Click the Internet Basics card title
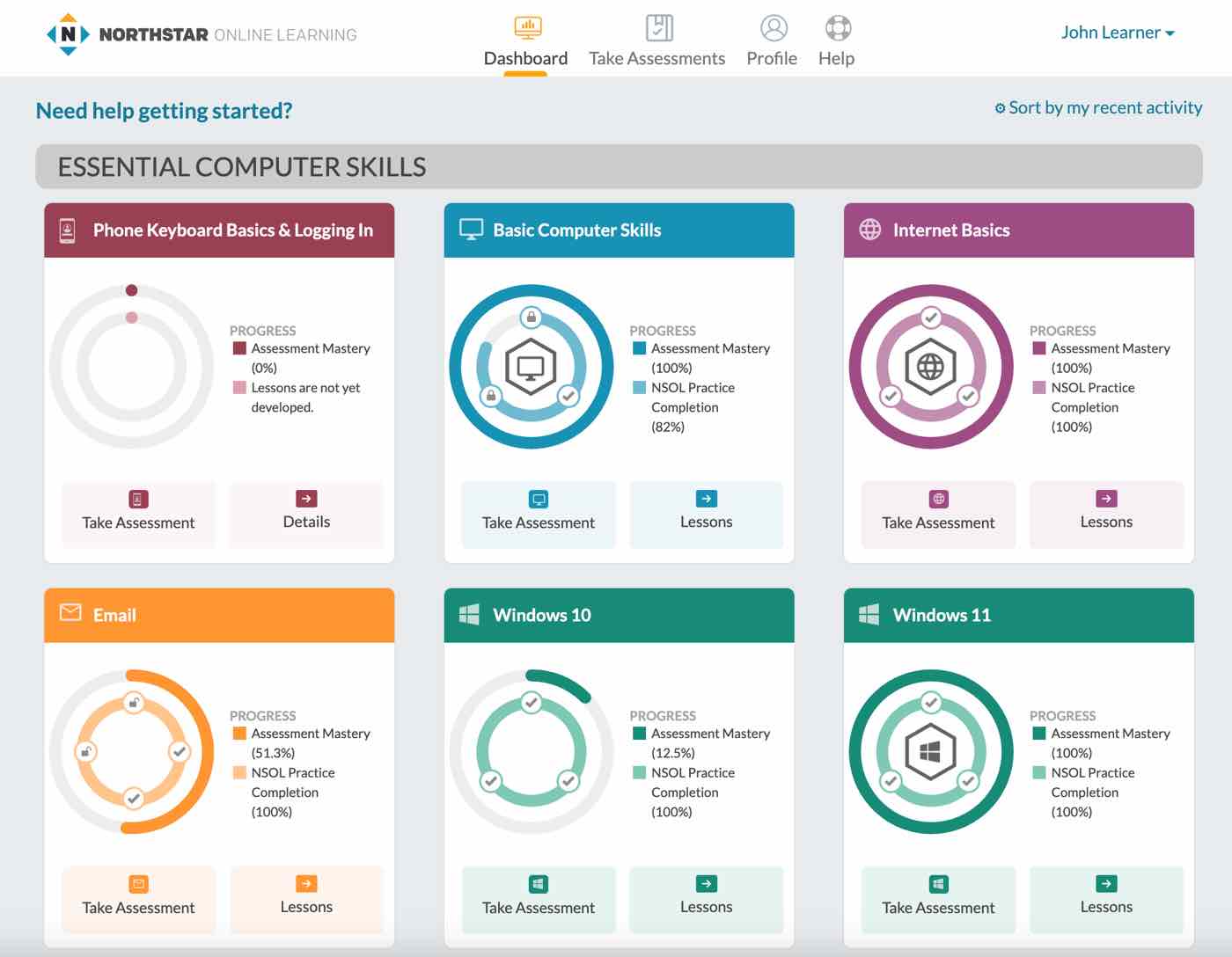1232x957 pixels. tap(951, 230)
